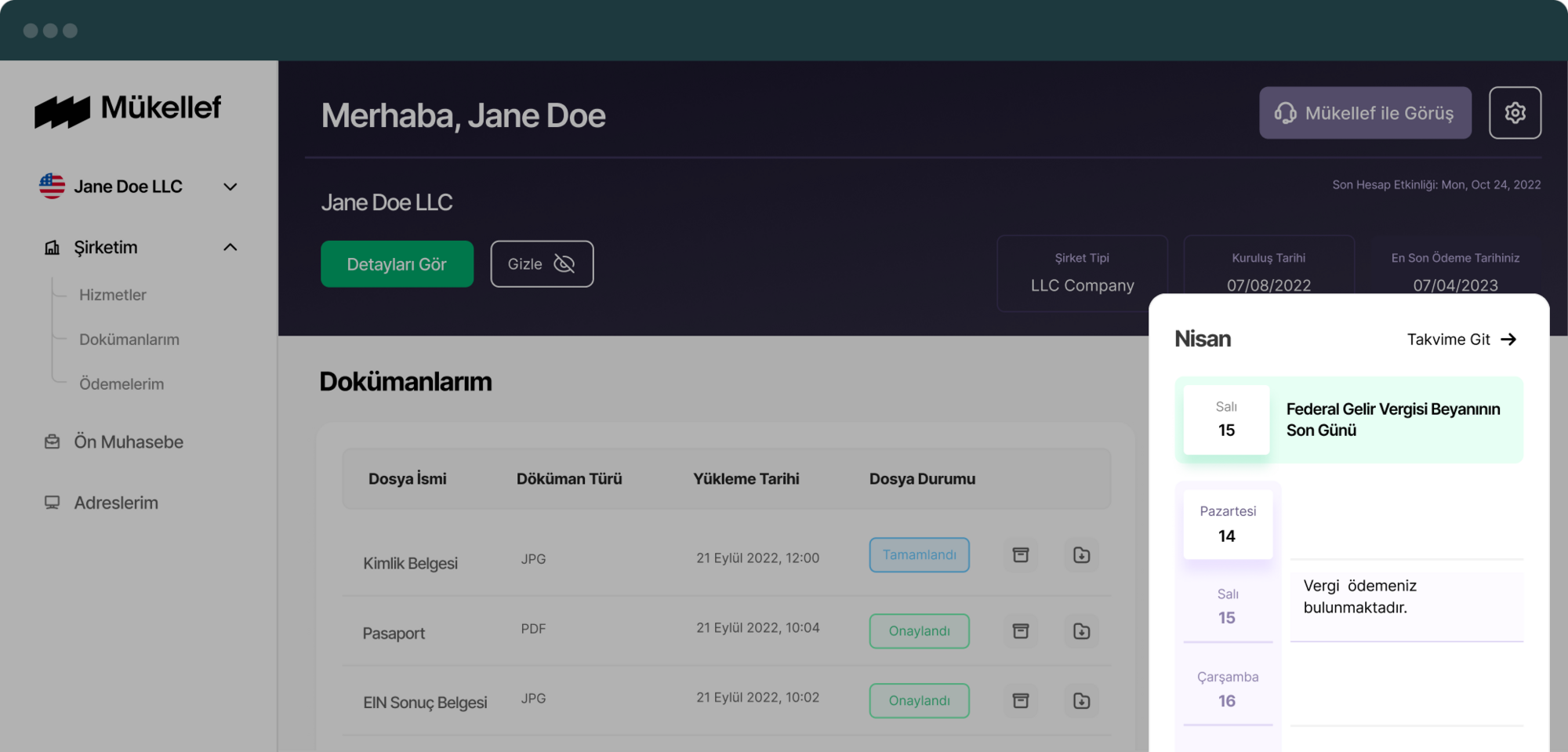The height and width of the screenshot is (752, 1568).
Task: Click the Mükellef ile Görüş button
Action: (x=1365, y=113)
